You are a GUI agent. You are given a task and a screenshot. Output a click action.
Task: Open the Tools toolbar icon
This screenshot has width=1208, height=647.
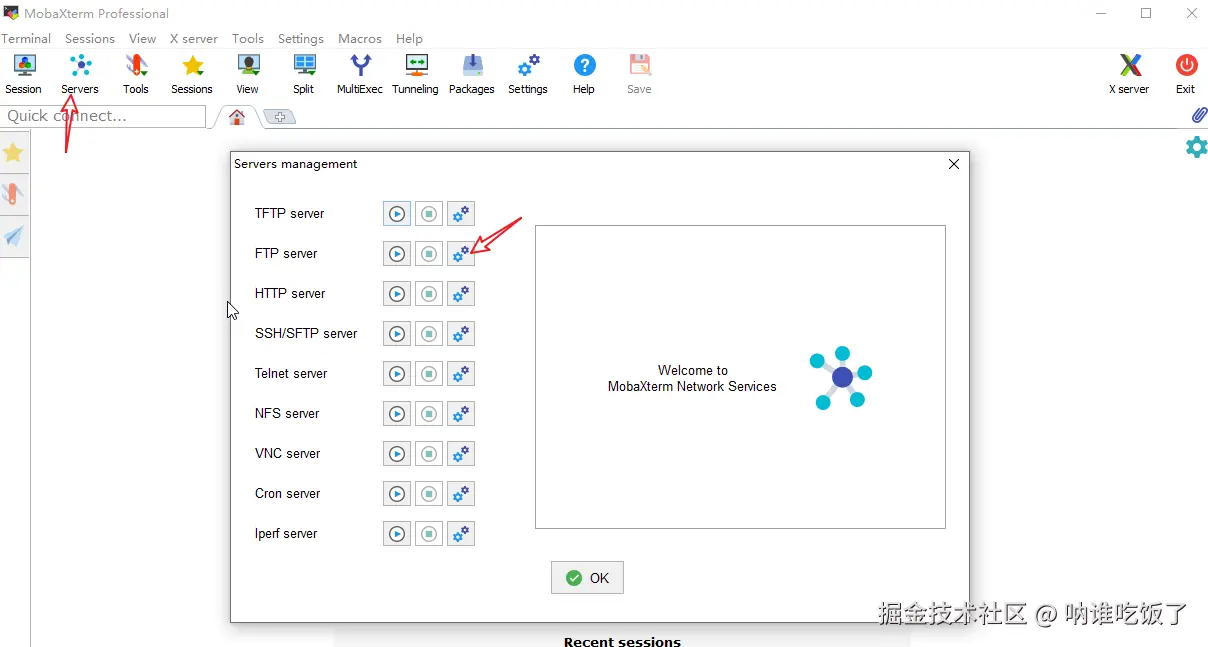(x=136, y=75)
